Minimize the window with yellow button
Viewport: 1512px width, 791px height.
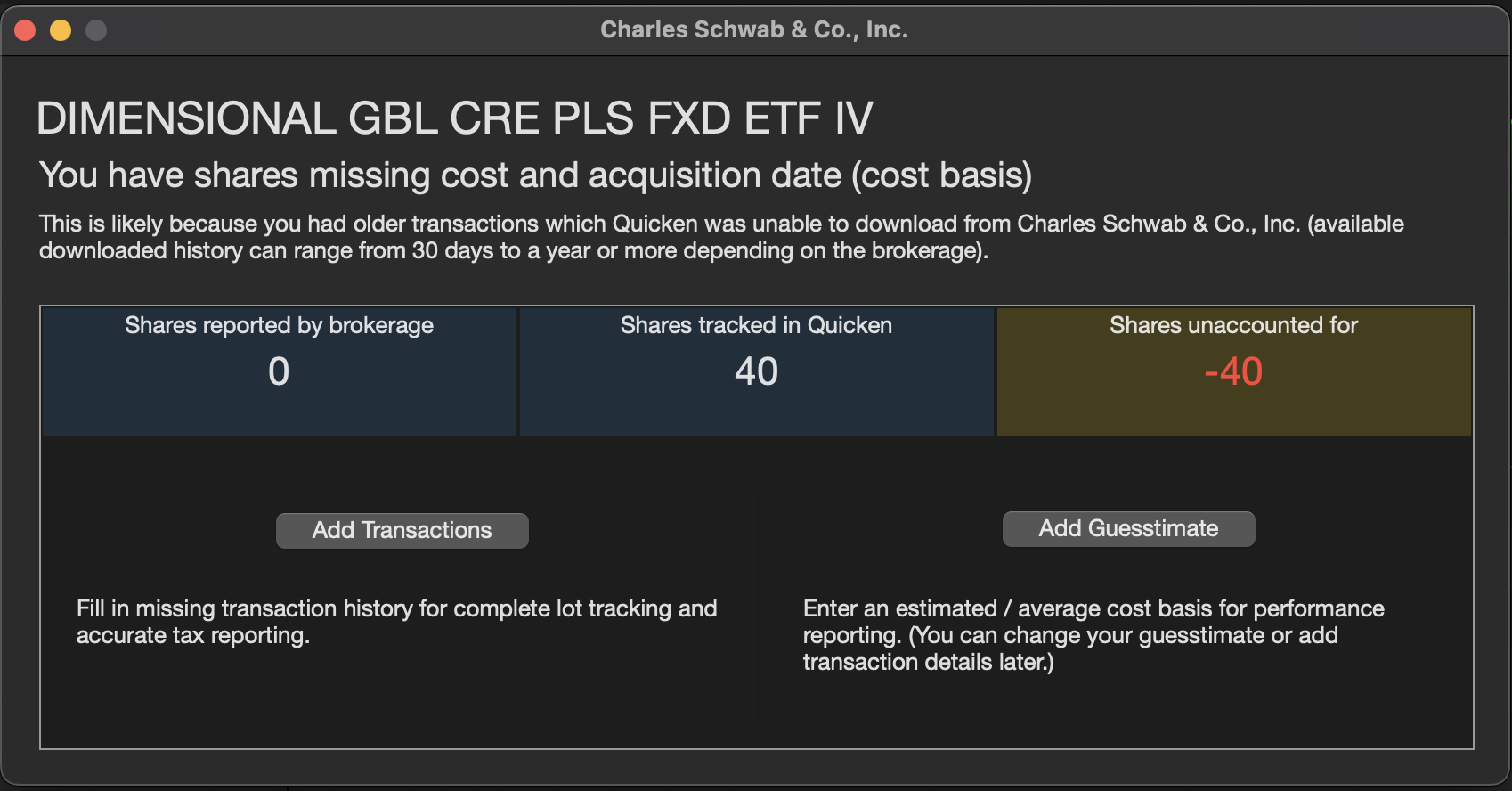61,30
